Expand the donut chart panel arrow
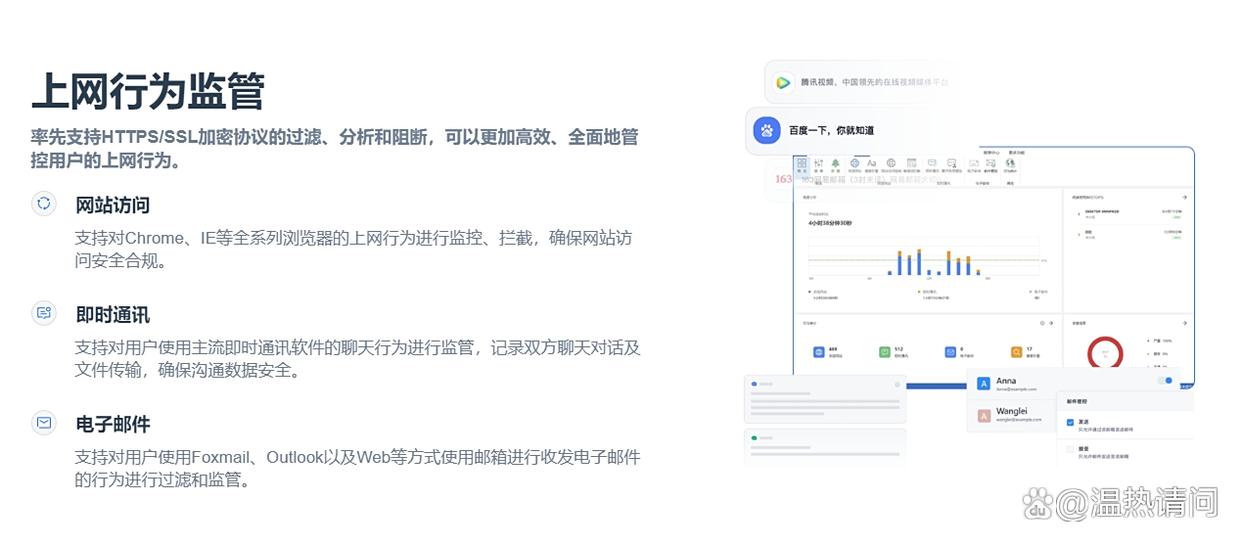Viewport: 1242px width, 546px height. (1184, 323)
